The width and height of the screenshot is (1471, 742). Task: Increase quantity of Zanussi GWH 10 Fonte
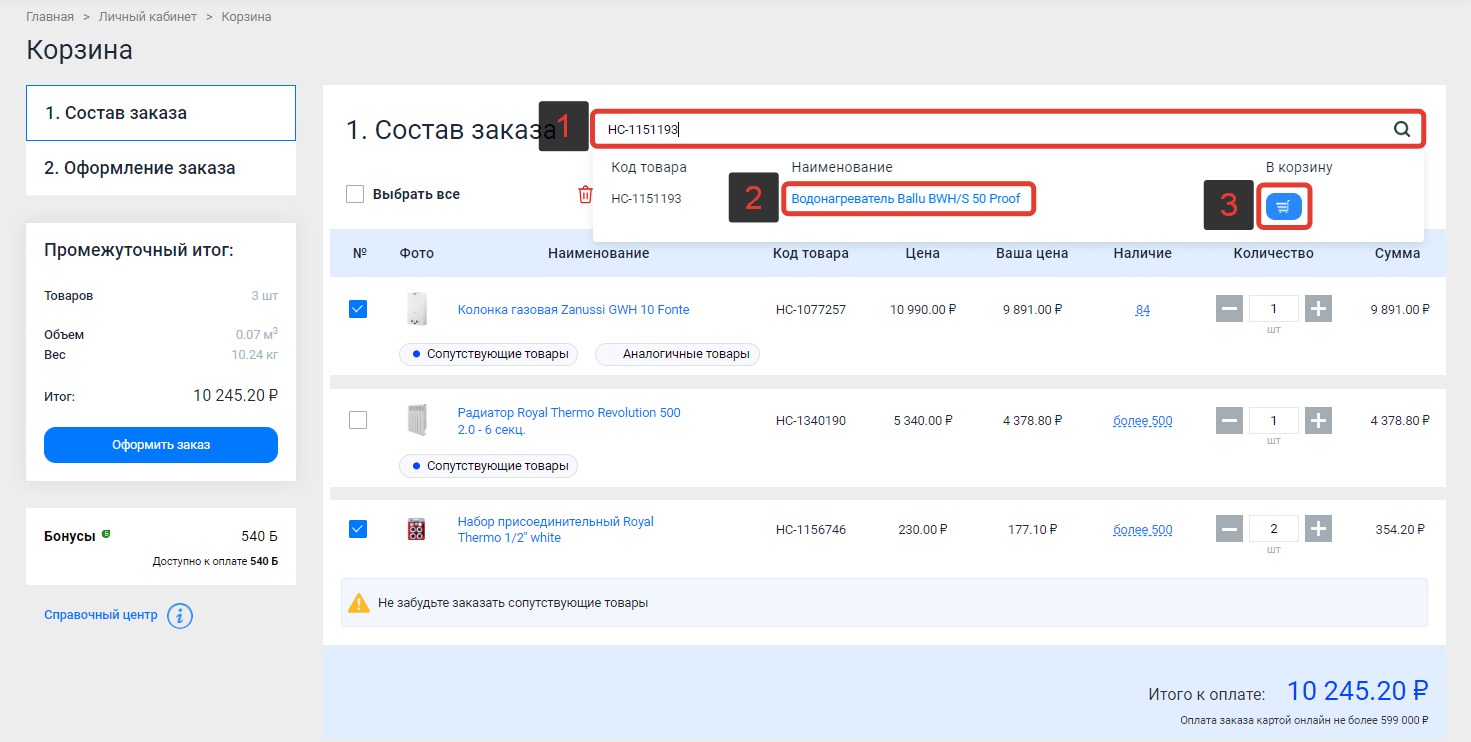pos(1319,309)
